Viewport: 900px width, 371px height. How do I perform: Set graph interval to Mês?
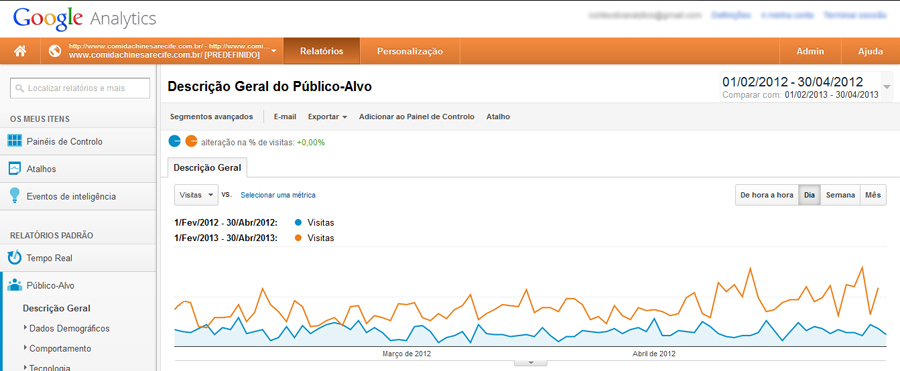[873, 195]
